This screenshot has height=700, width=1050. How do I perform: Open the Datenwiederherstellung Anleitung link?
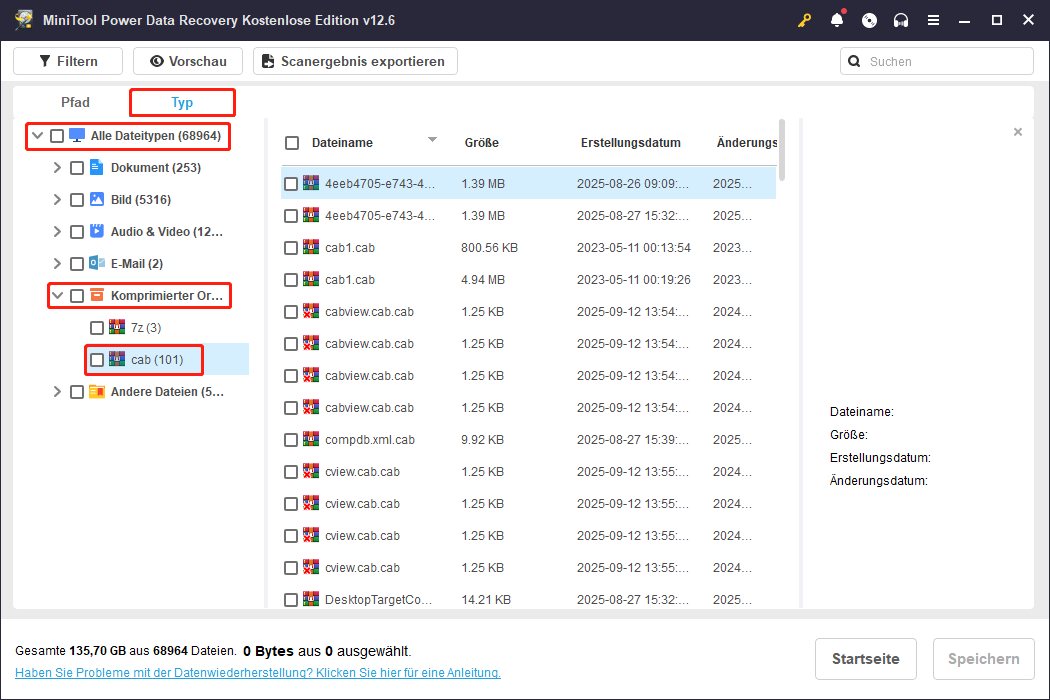(258, 673)
